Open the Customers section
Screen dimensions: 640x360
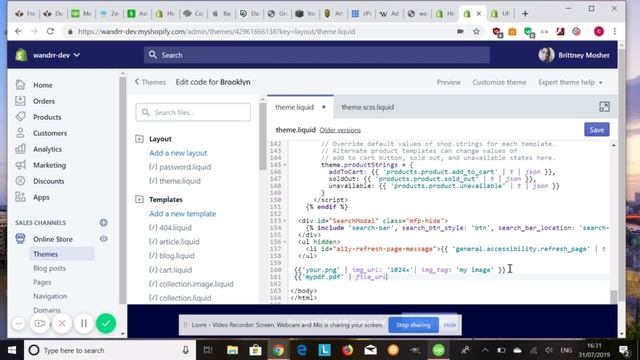tap(50, 133)
